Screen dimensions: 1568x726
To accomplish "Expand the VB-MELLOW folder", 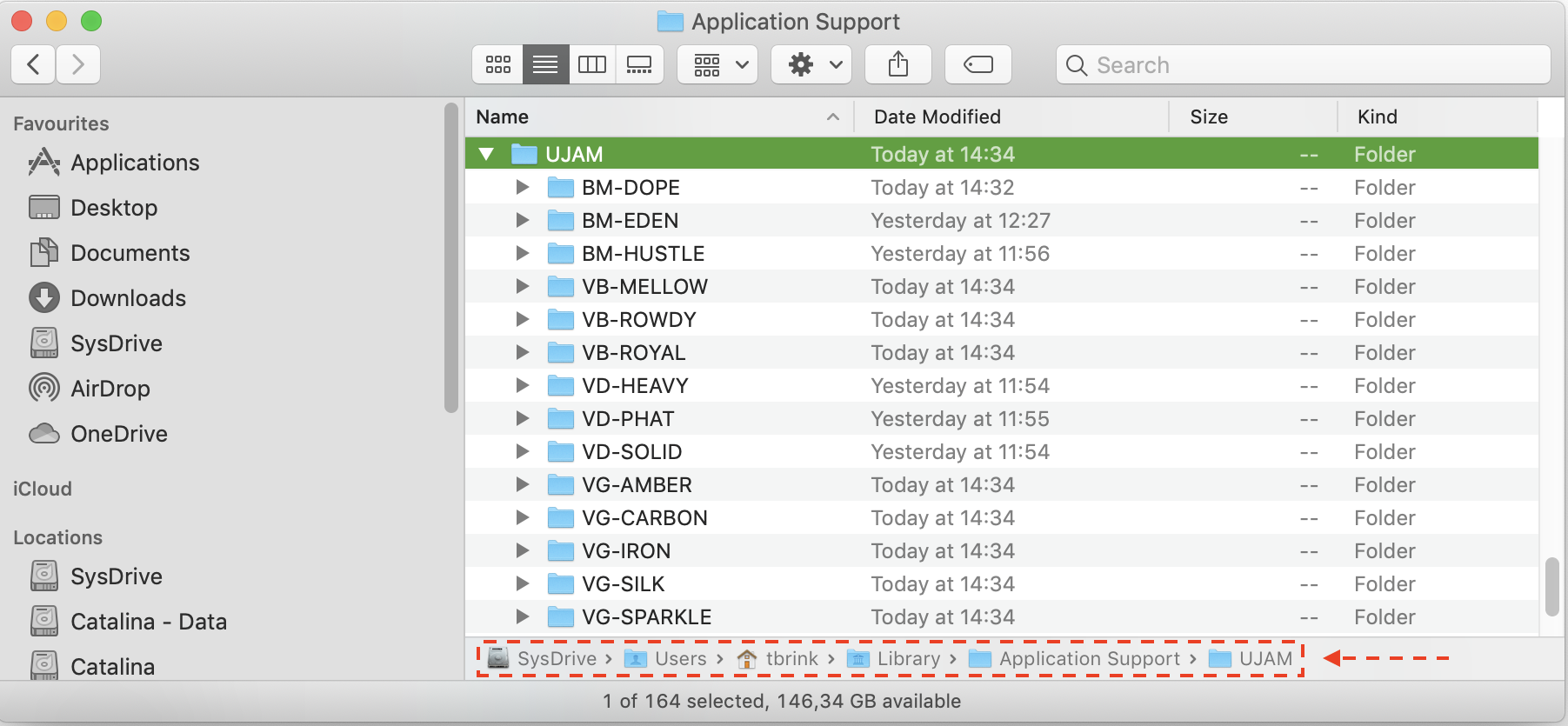I will click(x=522, y=286).
